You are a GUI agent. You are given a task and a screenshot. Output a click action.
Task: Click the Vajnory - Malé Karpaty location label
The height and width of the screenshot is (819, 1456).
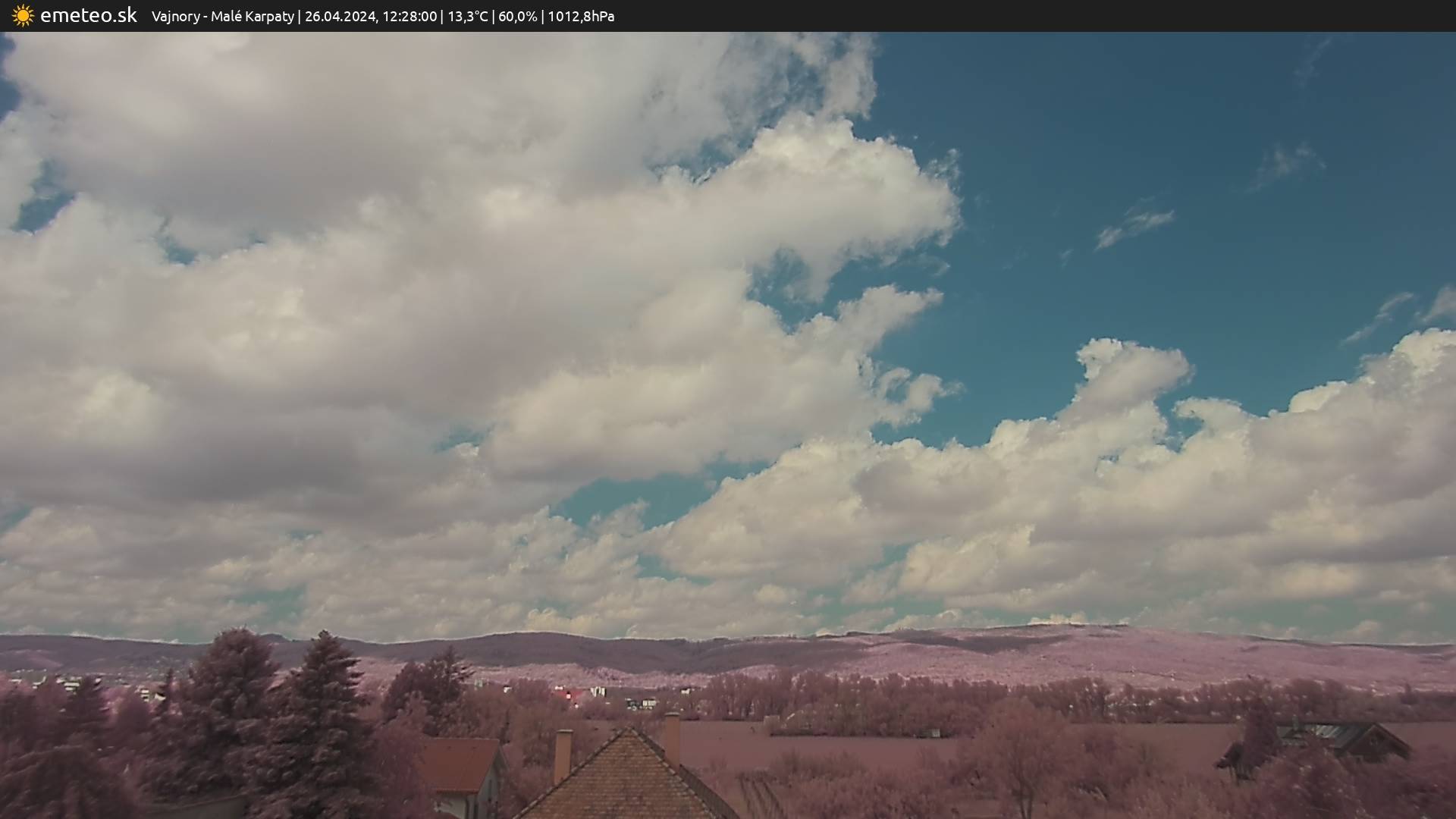(x=222, y=16)
